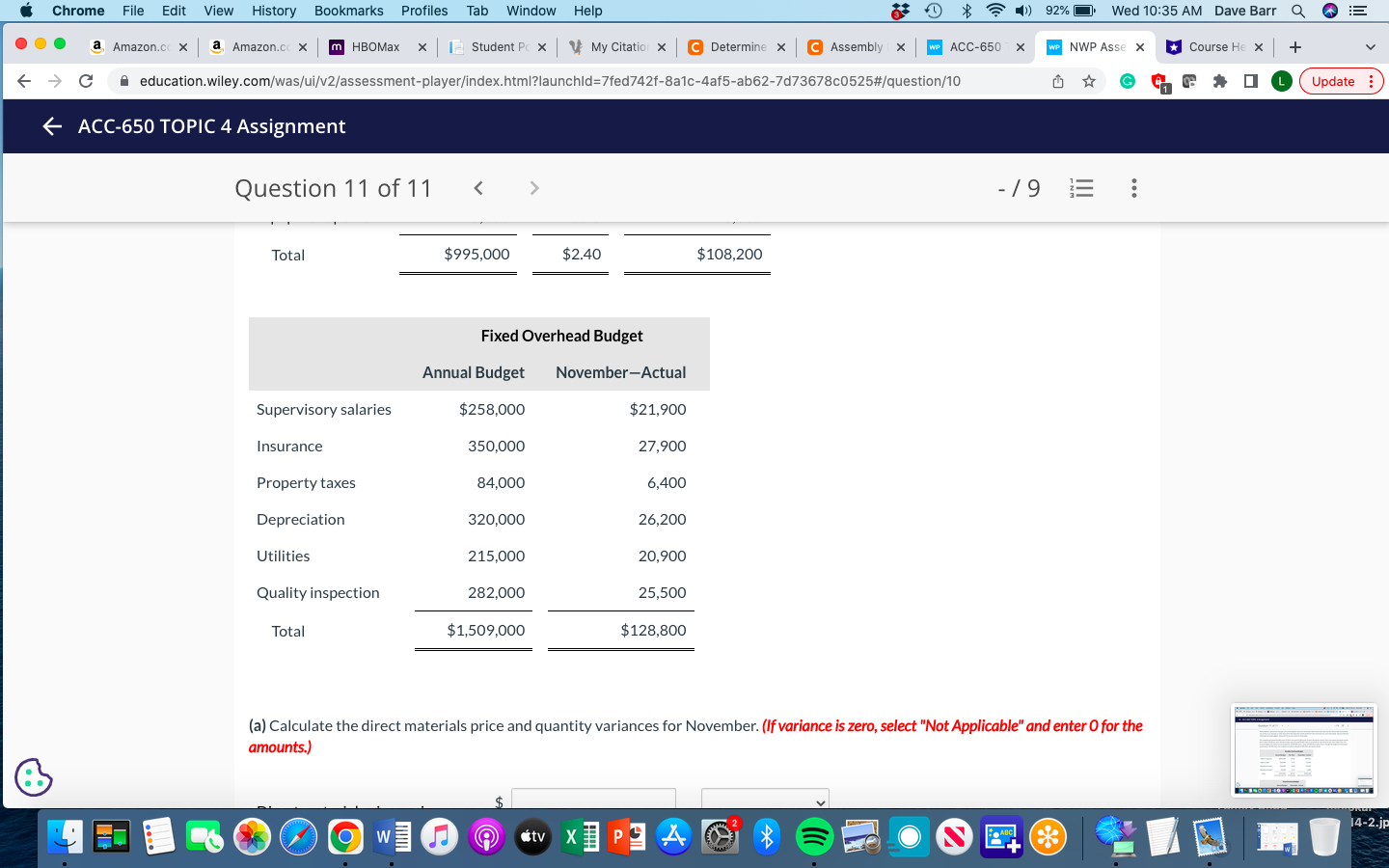Screen dimensions: 1389x868
Task: Click the Time Machine menu bar icon
Action: pyautogui.click(x=934, y=11)
